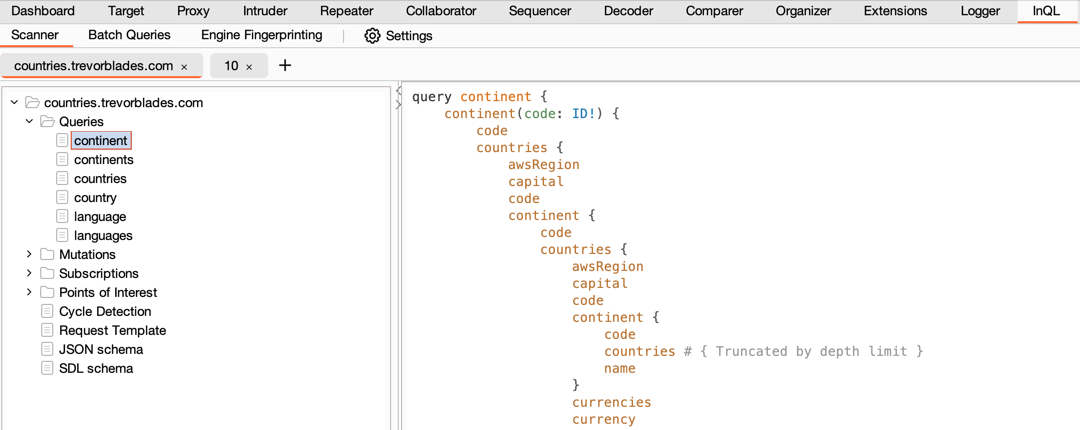Click the country query file icon

tap(63, 198)
